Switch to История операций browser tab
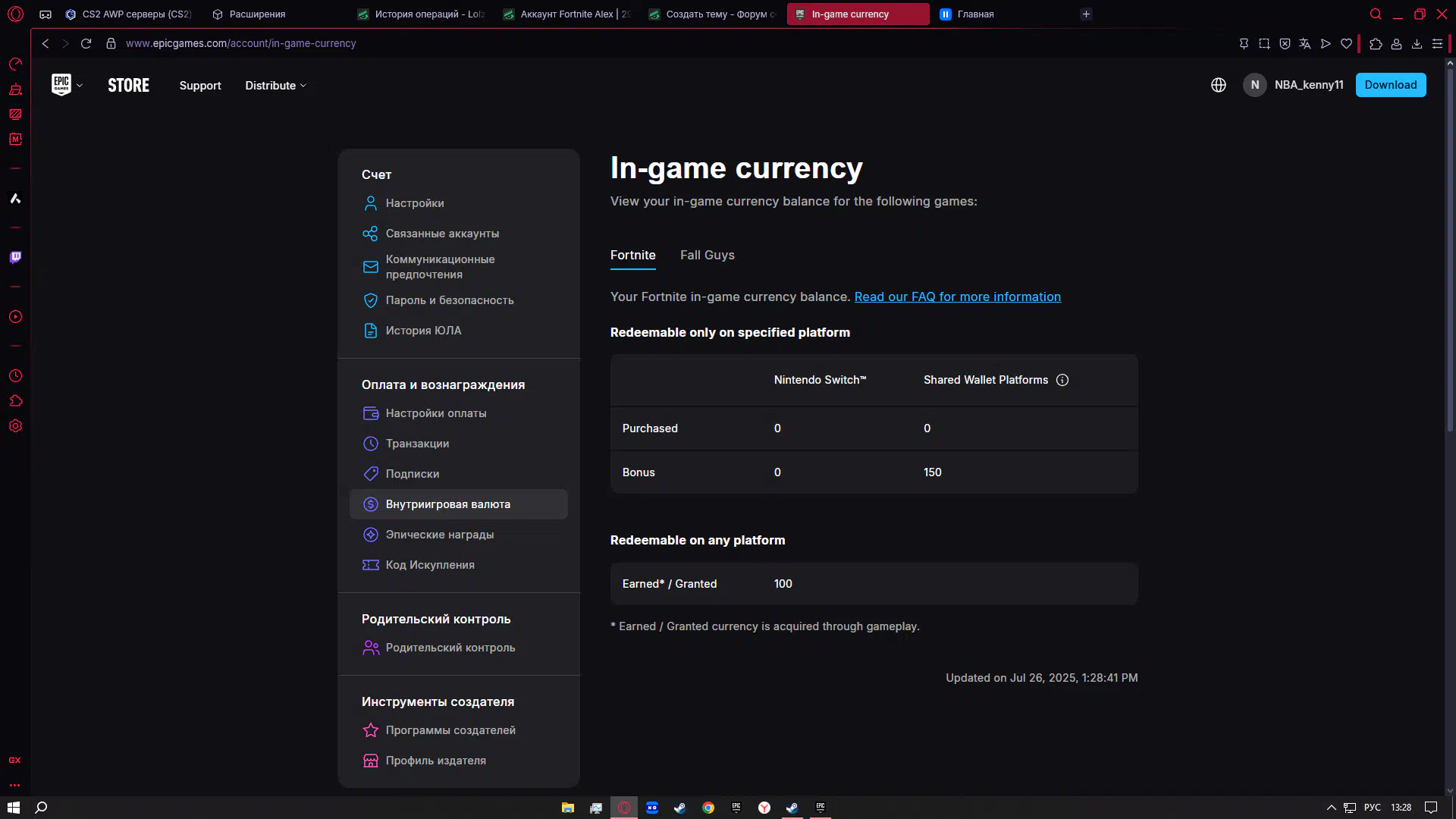This screenshot has height=819, width=1456. pos(422,14)
